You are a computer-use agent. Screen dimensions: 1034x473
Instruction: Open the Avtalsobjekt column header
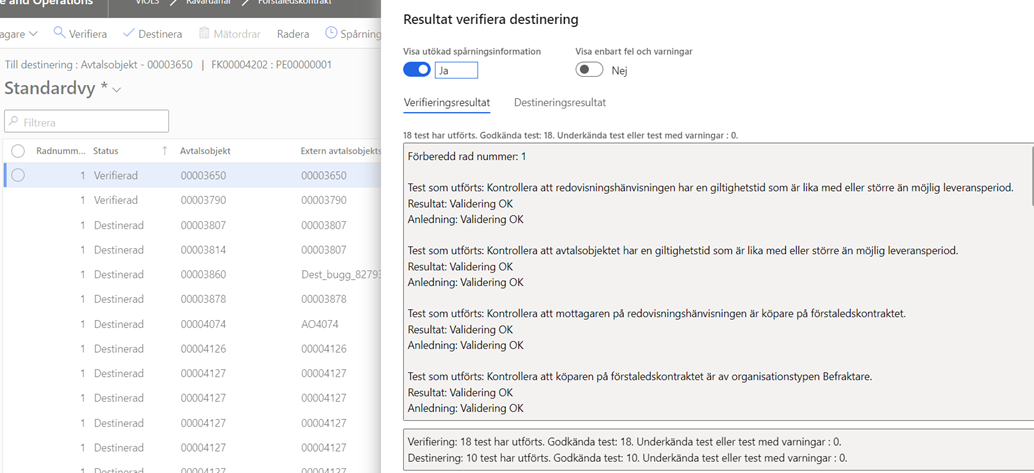pos(205,151)
